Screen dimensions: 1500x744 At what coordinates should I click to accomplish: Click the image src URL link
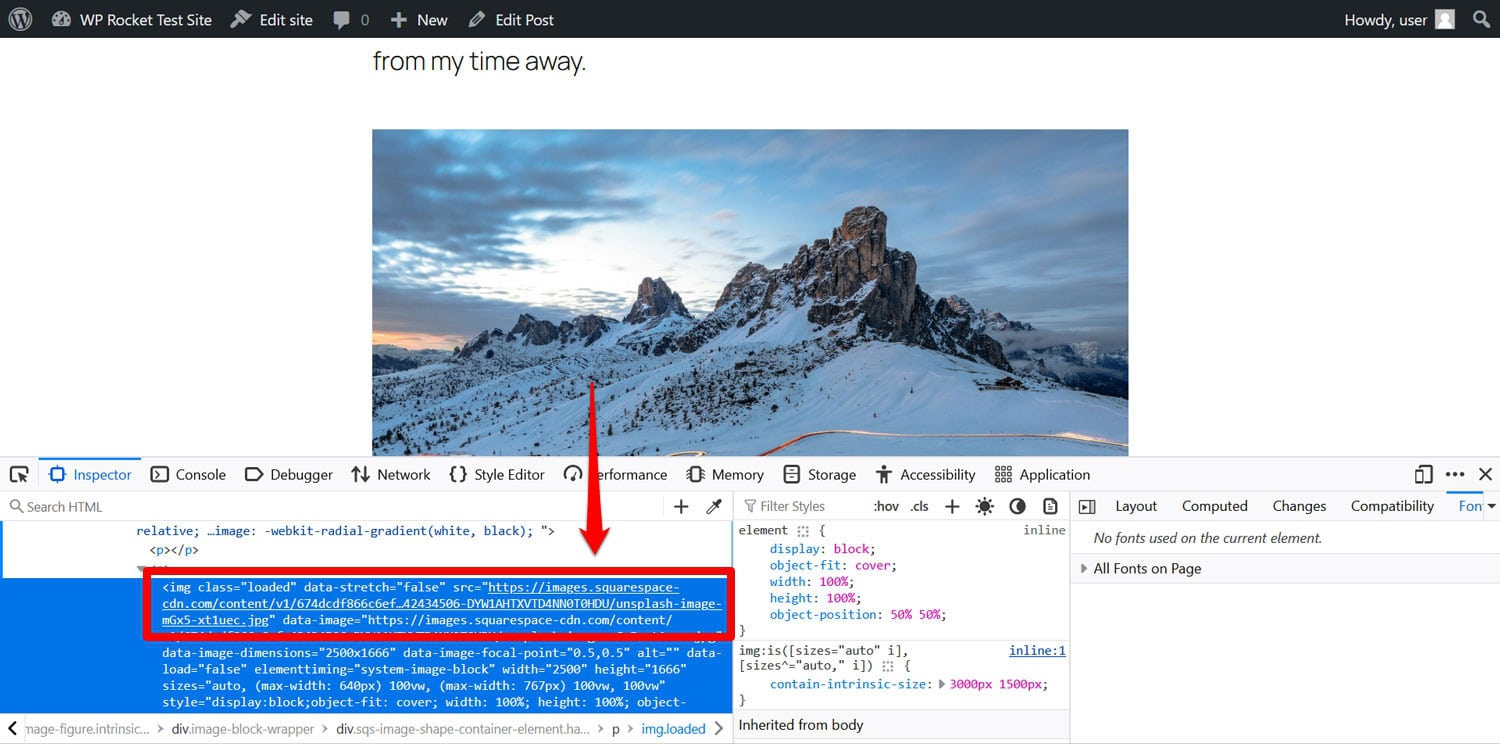tap(442, 603)
